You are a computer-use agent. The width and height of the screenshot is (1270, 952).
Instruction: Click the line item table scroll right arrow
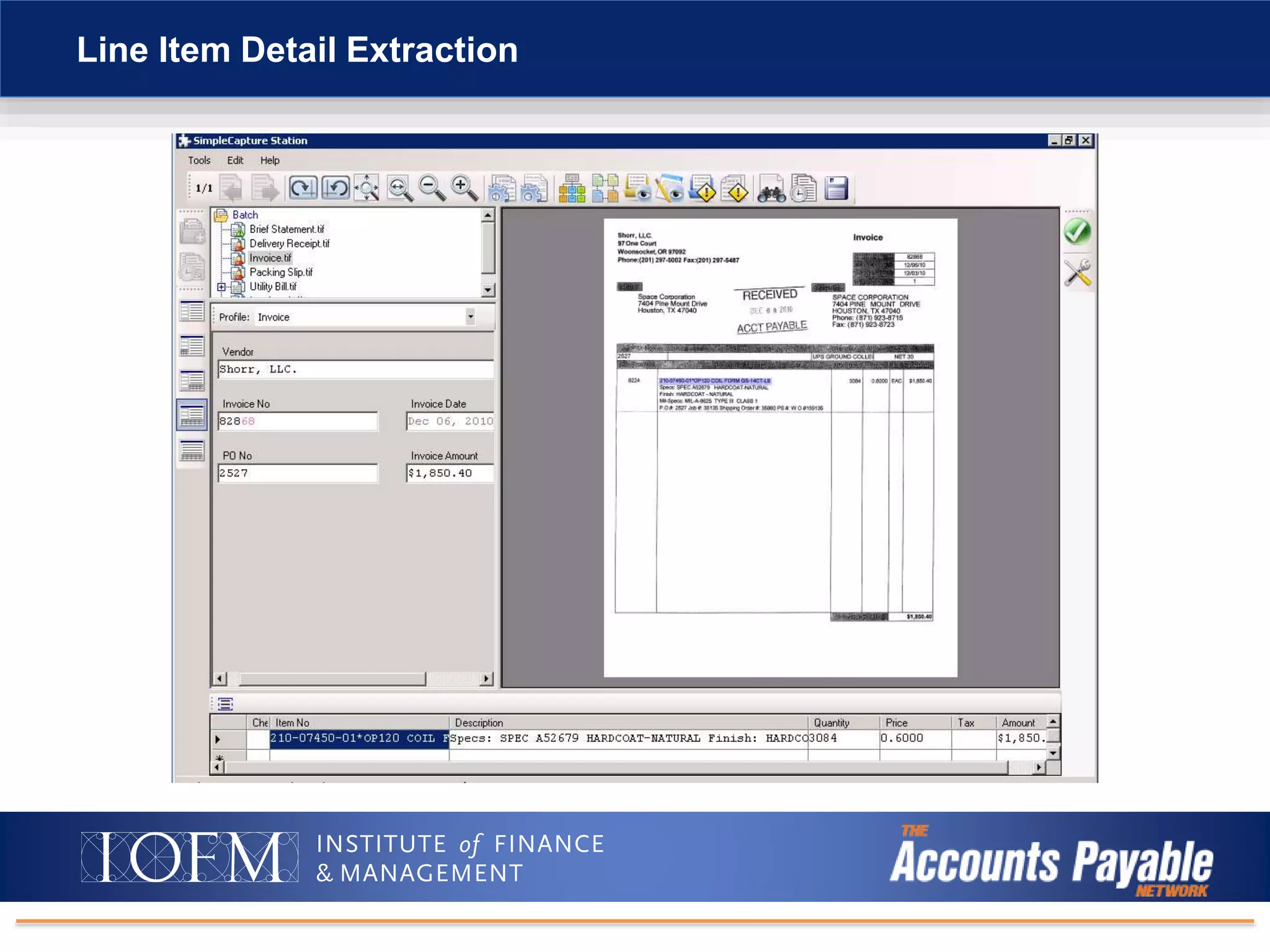coord(1039,767)
